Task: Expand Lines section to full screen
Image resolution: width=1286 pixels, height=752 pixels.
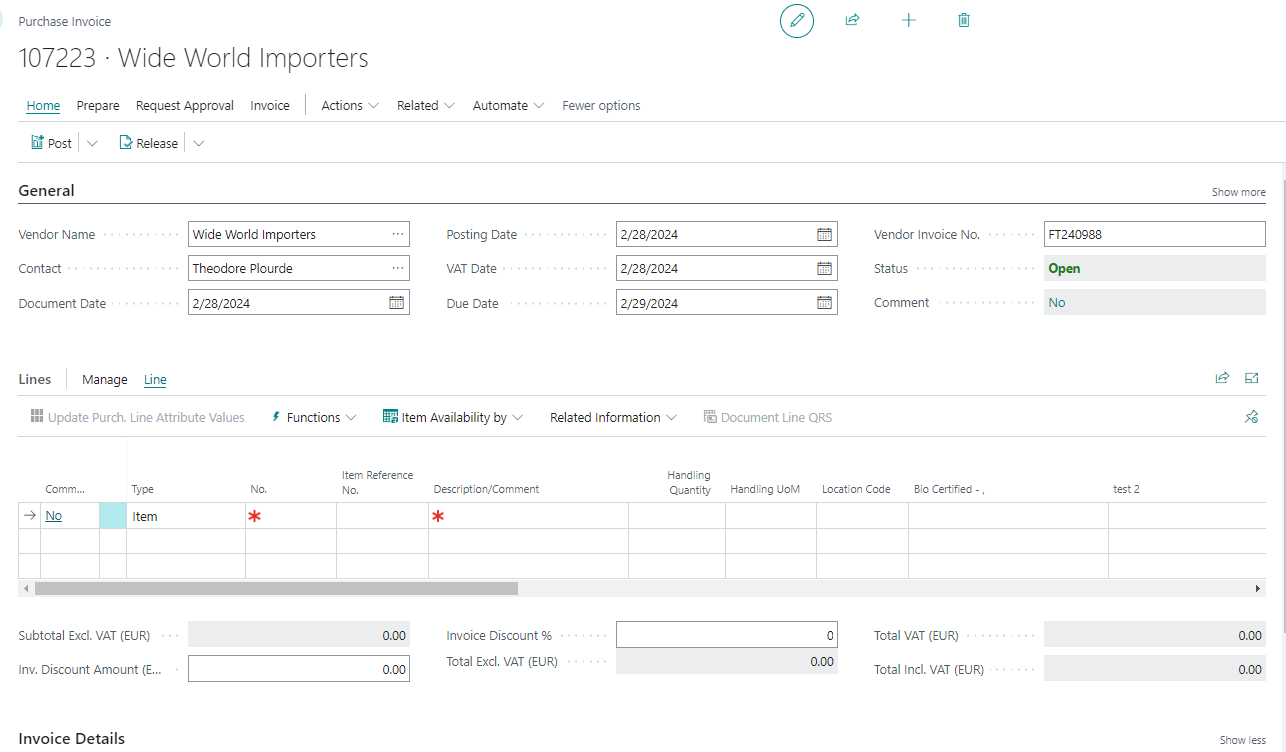Action: pyautogui.click(x=1251, y=378)
